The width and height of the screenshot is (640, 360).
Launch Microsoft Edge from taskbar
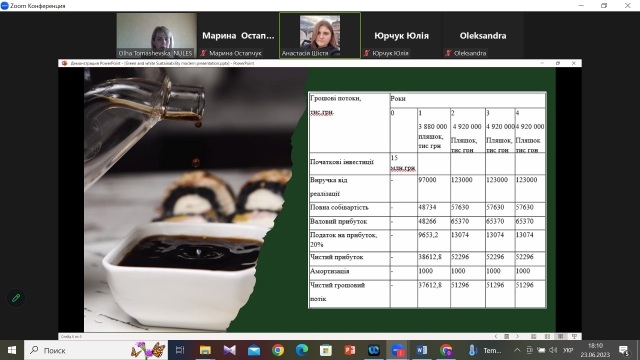point(302,350)
